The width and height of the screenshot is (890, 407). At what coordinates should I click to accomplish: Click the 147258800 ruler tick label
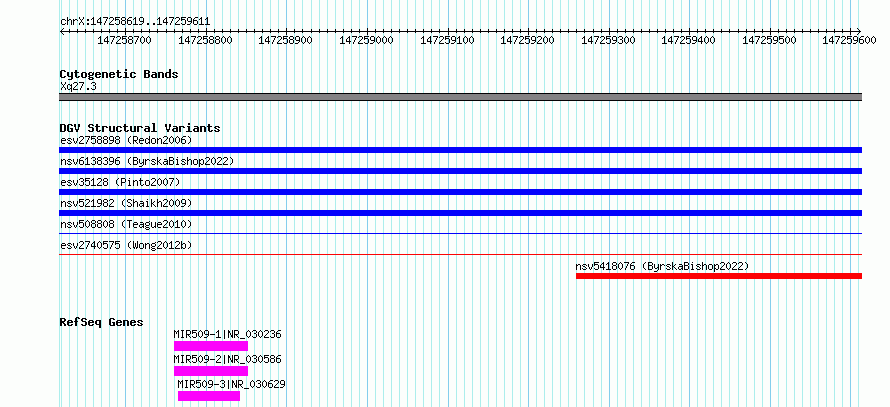click(x=205, y=40)
